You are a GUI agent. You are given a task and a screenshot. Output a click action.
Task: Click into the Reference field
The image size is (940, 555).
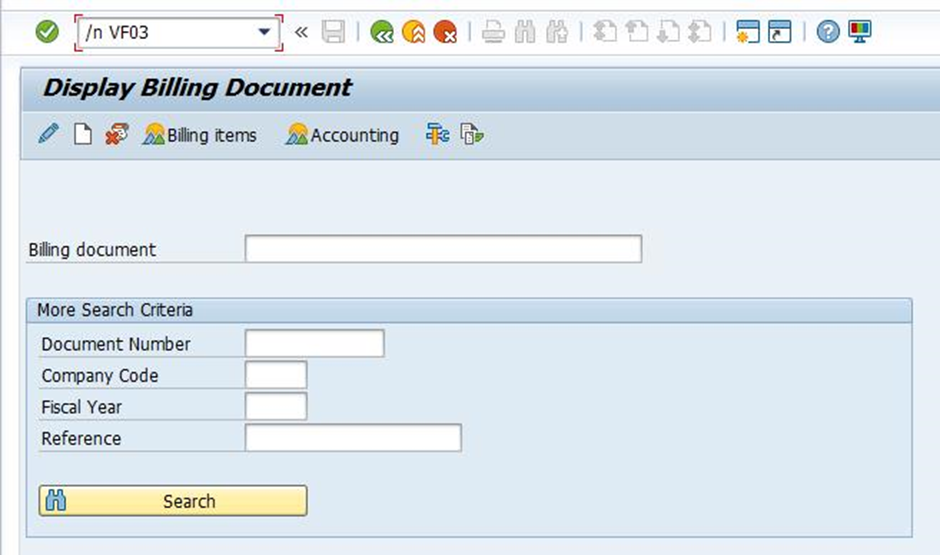(x=353, y=438)
